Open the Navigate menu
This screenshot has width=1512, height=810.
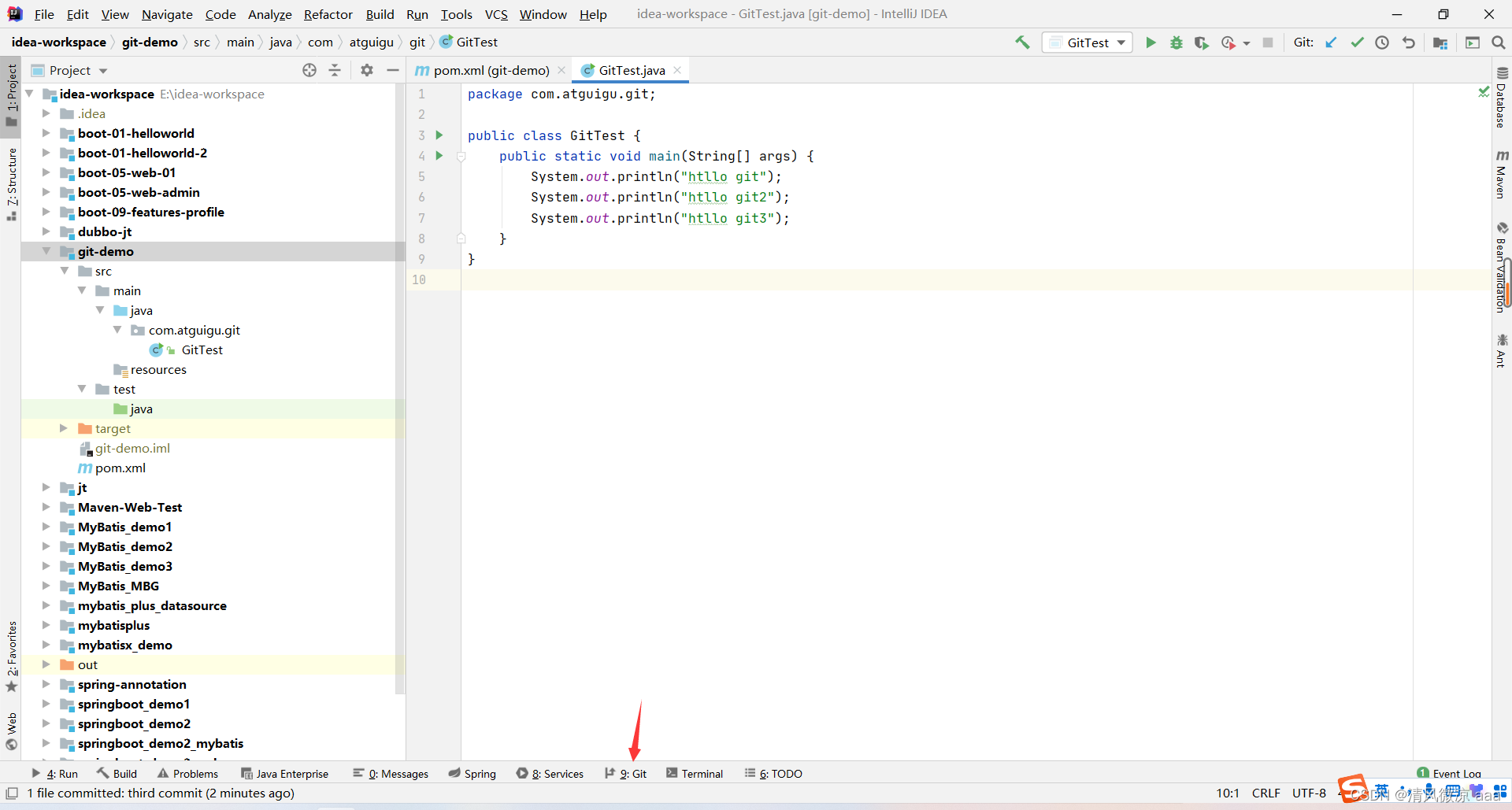[x=167, y=14]
